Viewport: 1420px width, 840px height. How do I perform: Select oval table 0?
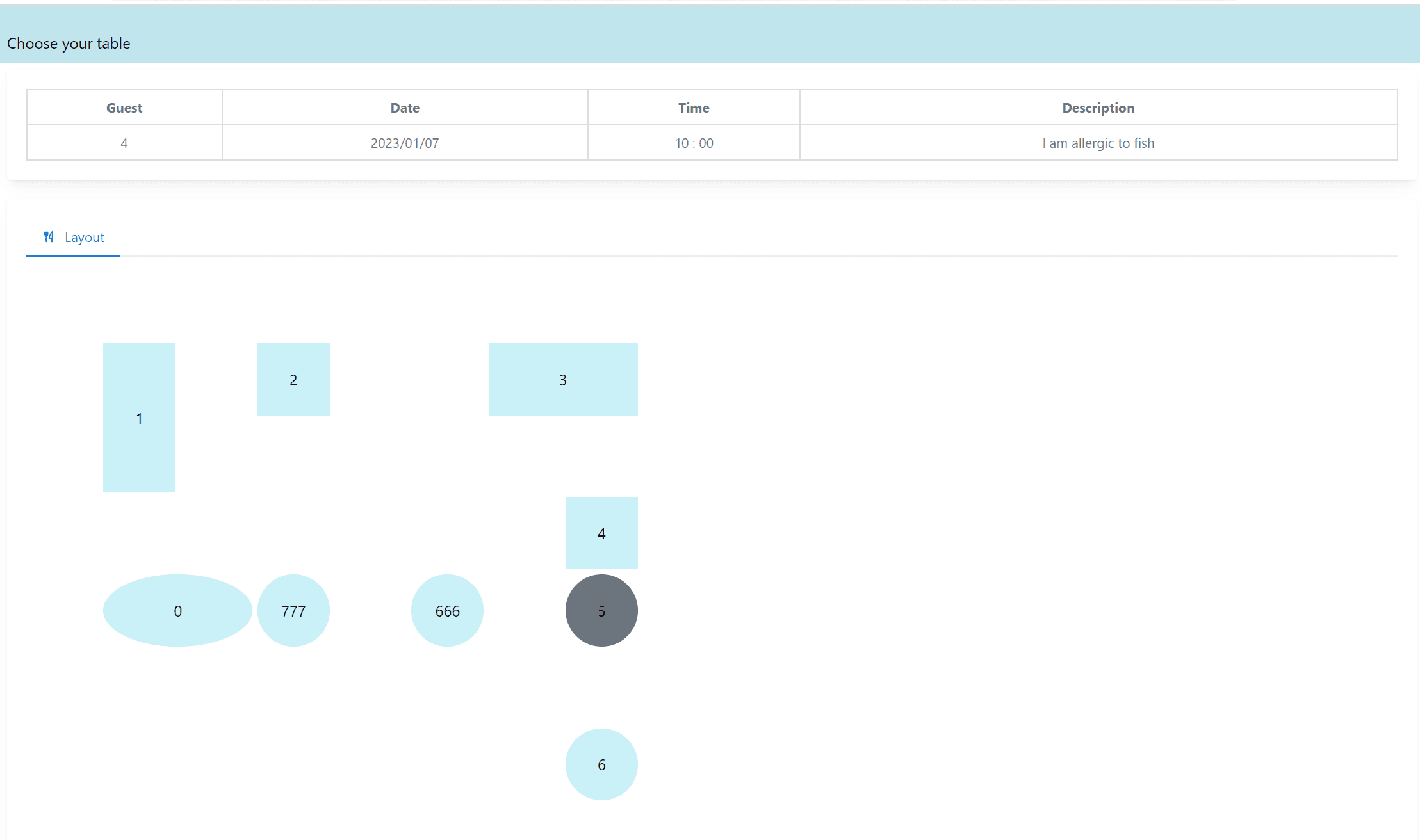click(177, 610)
